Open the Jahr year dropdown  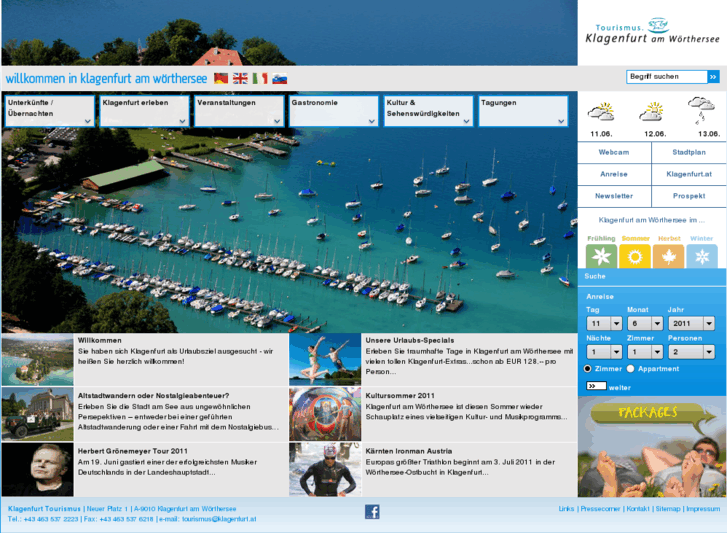click(x=691, y=323)
